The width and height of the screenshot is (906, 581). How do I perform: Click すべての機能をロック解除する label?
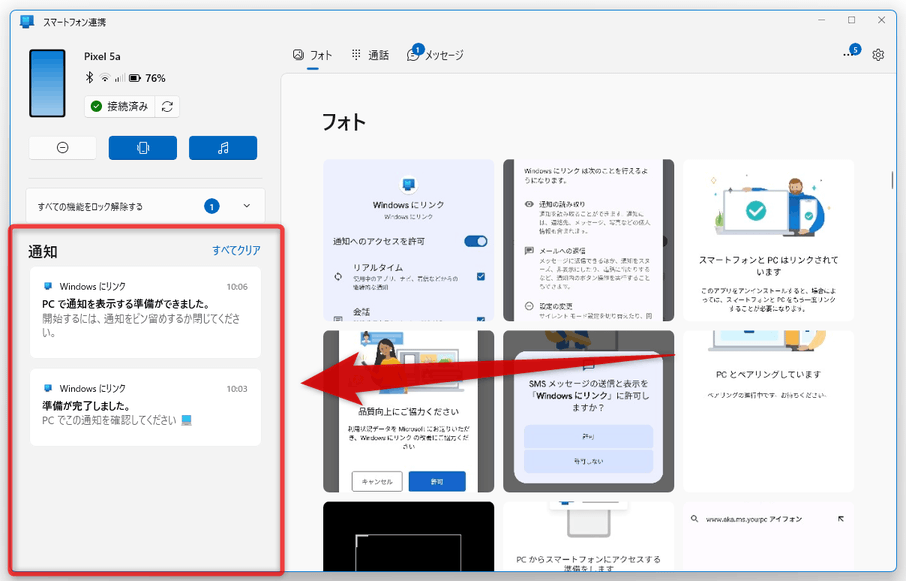(x=90, y=206)
